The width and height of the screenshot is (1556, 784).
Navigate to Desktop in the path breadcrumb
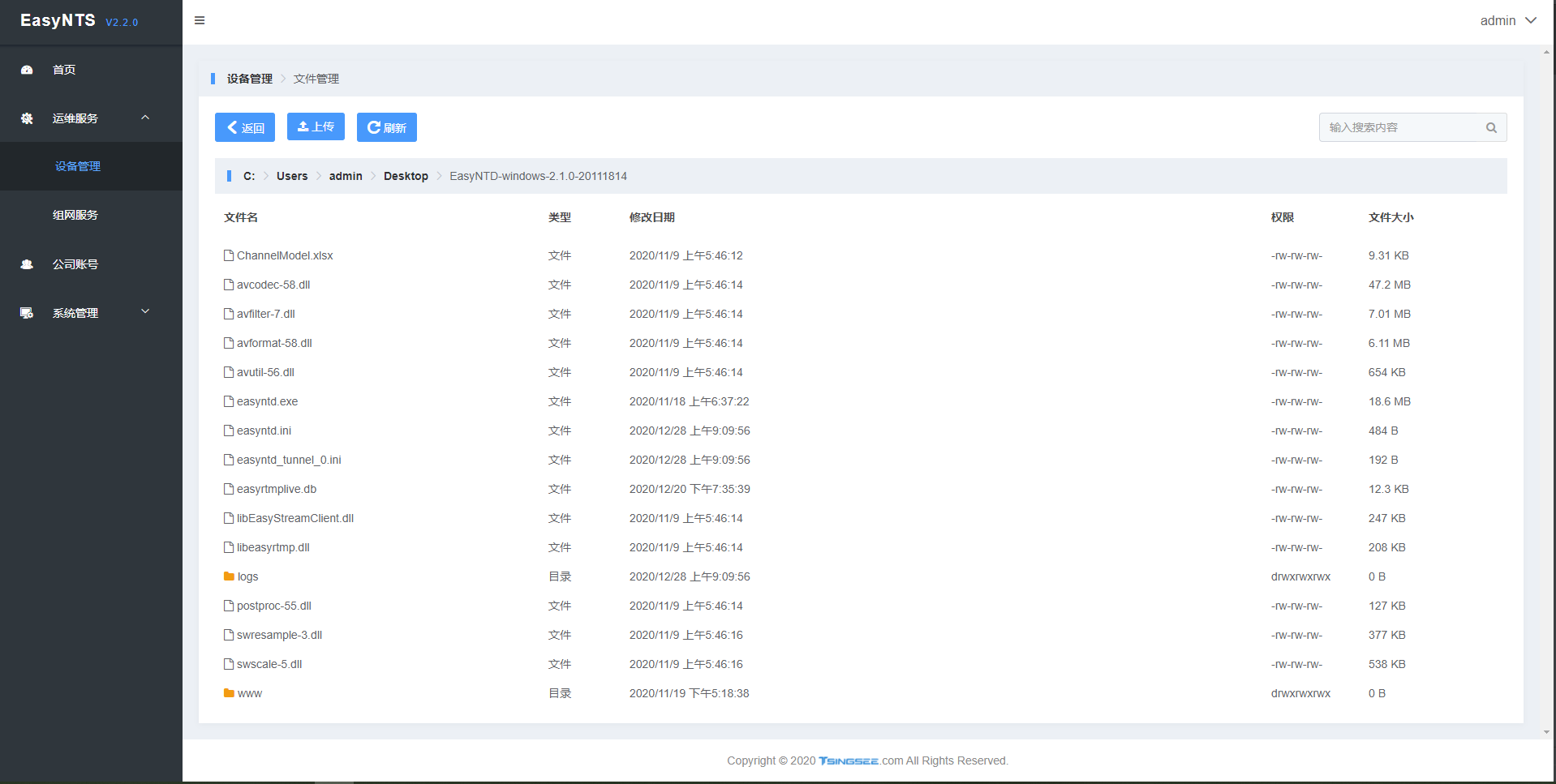point(406,176)
